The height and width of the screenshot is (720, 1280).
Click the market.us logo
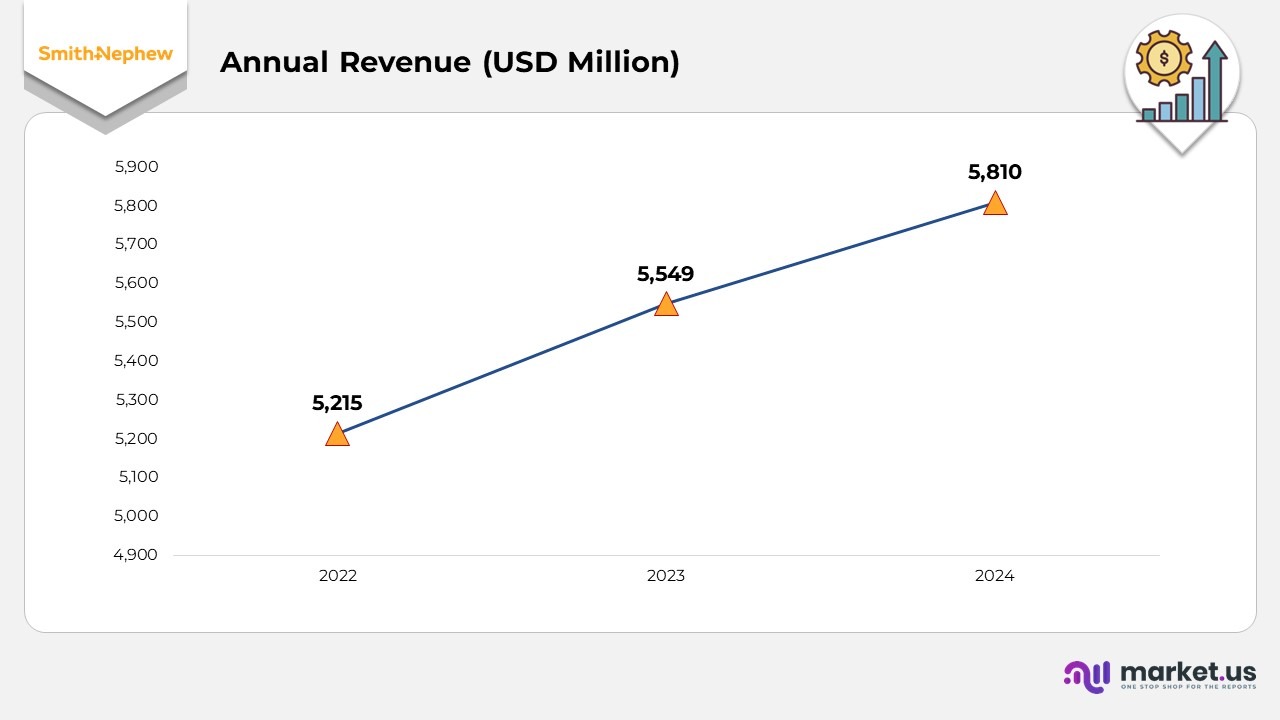tap(1160, 675)
